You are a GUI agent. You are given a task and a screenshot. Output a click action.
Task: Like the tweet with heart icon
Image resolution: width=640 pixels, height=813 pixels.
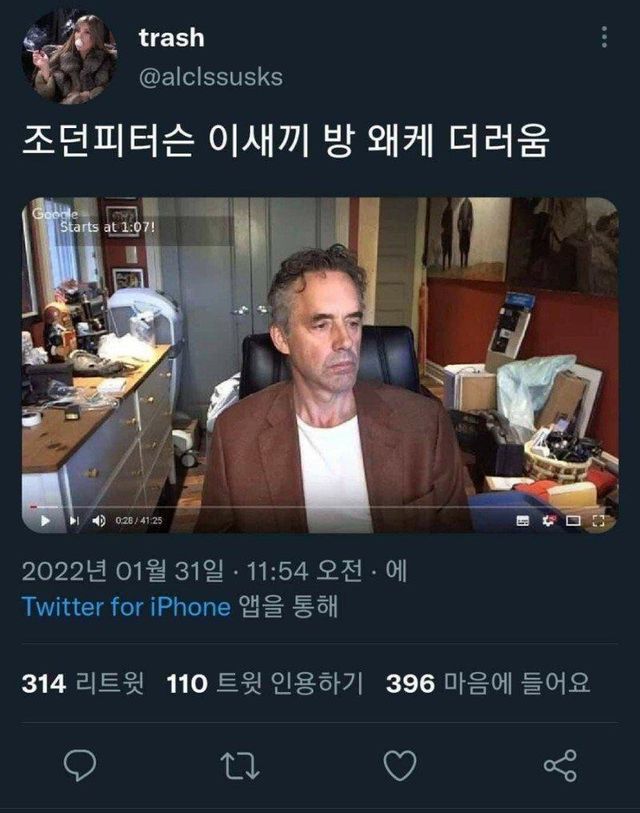pos(400,765)
